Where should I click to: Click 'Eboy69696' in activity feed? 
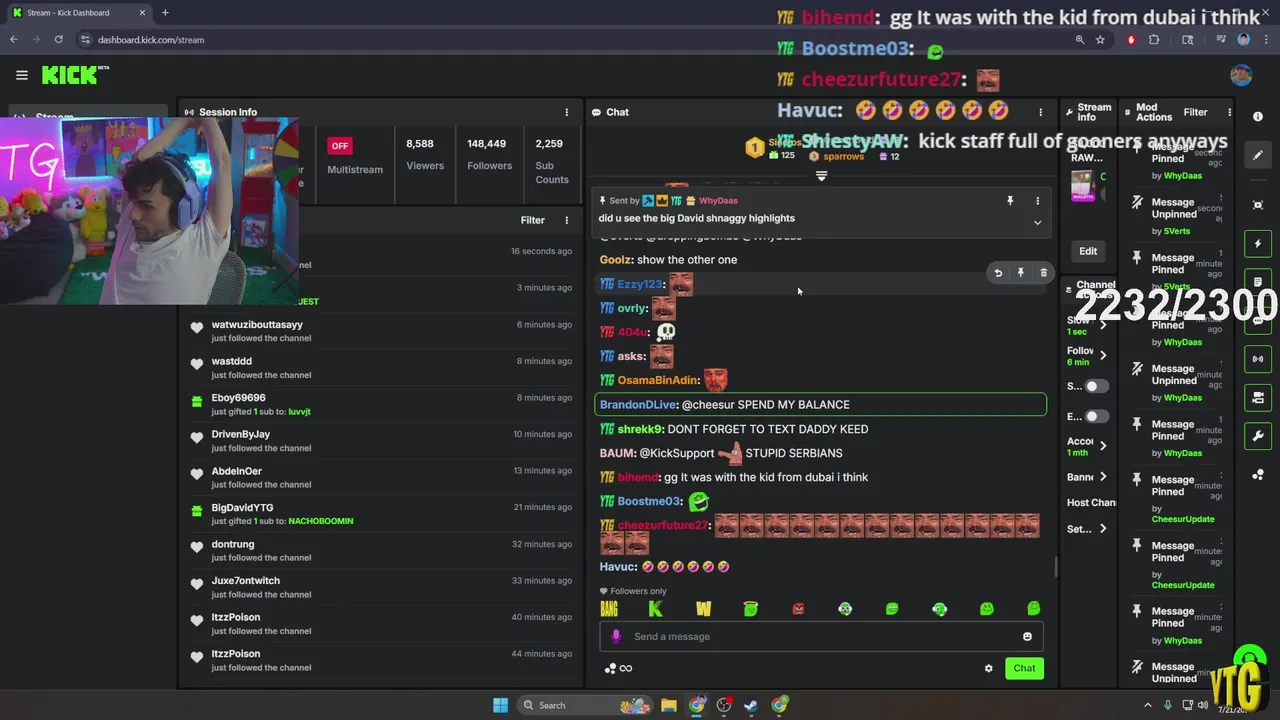238,398
